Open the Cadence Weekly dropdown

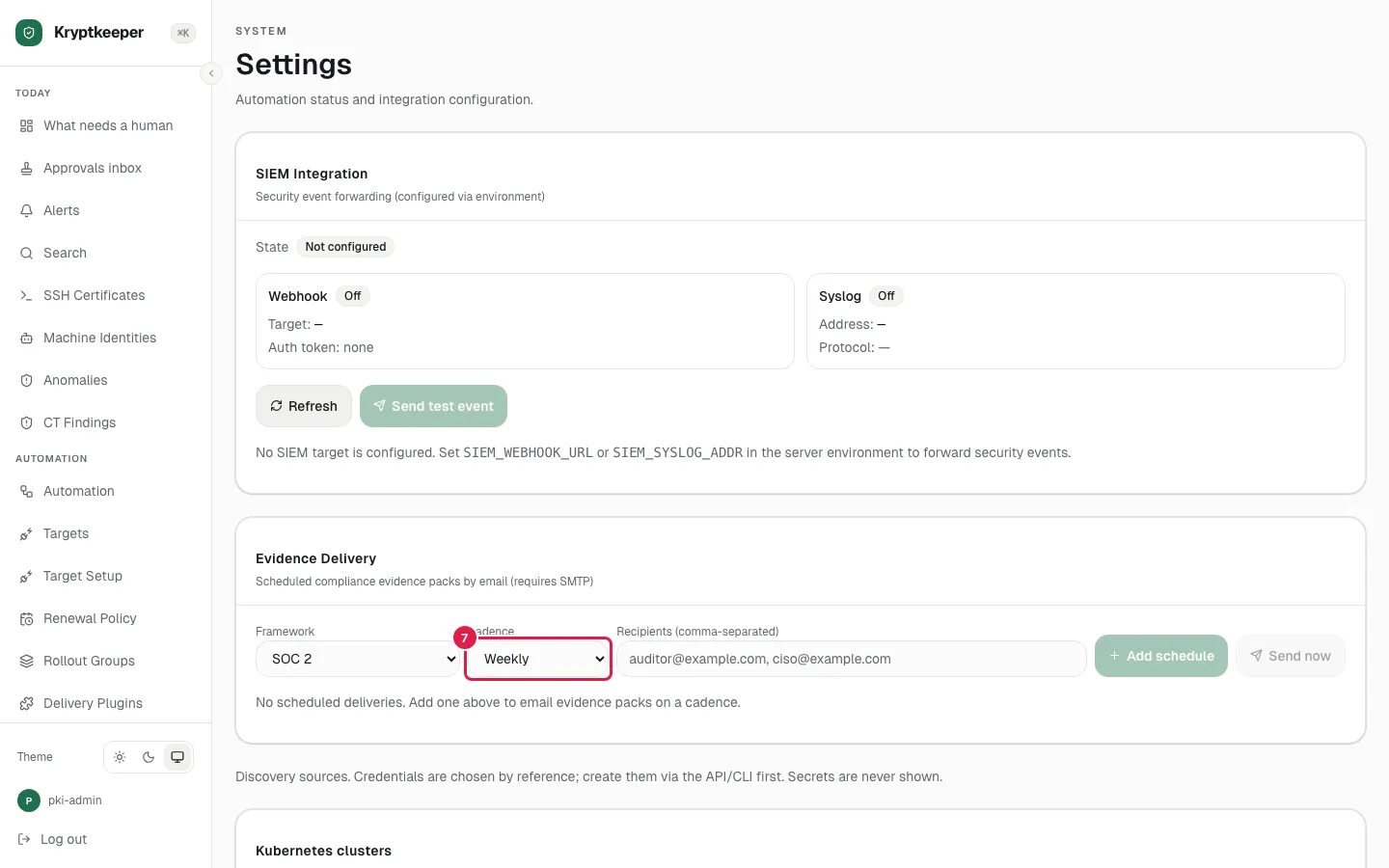538,659
